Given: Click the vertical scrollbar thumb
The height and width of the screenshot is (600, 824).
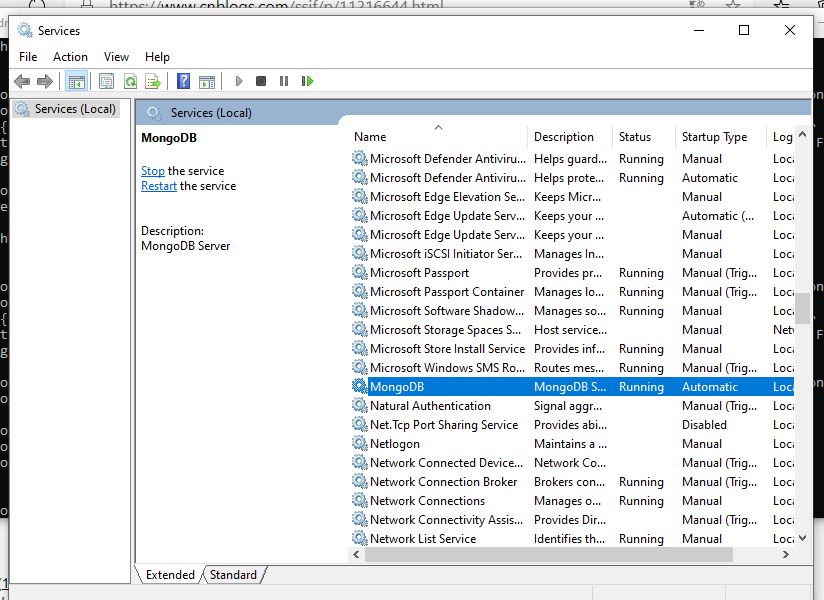Looking at the screenshot, I should tap(802, 308).
